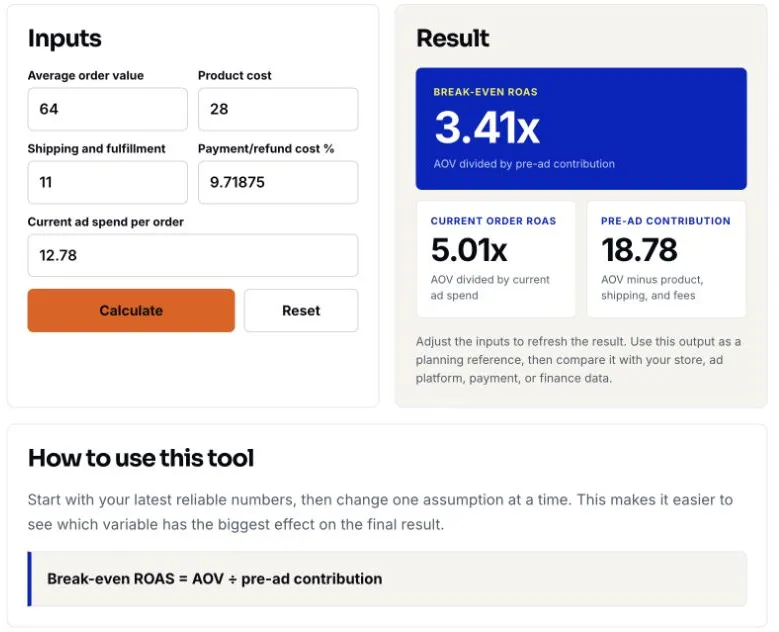Click the Inputs heading
This screenshot has height=632, width=779.
(65, 38)
